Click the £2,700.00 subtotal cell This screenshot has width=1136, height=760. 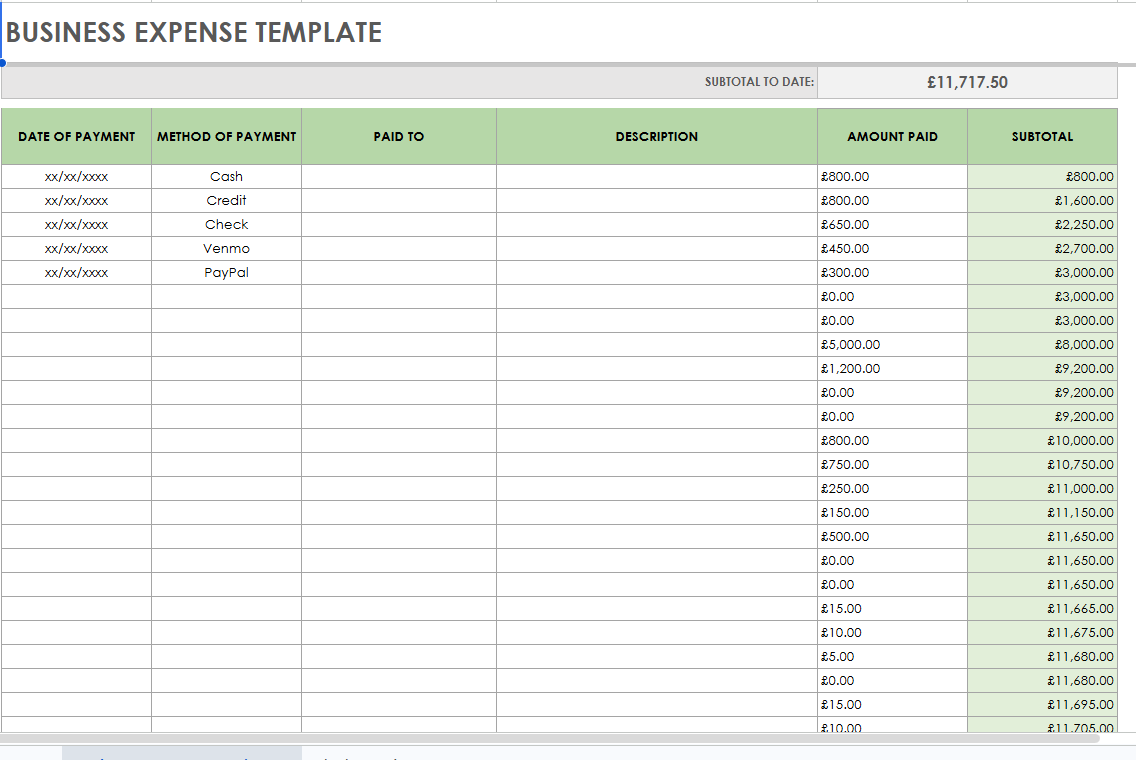tap(1042, 248)
